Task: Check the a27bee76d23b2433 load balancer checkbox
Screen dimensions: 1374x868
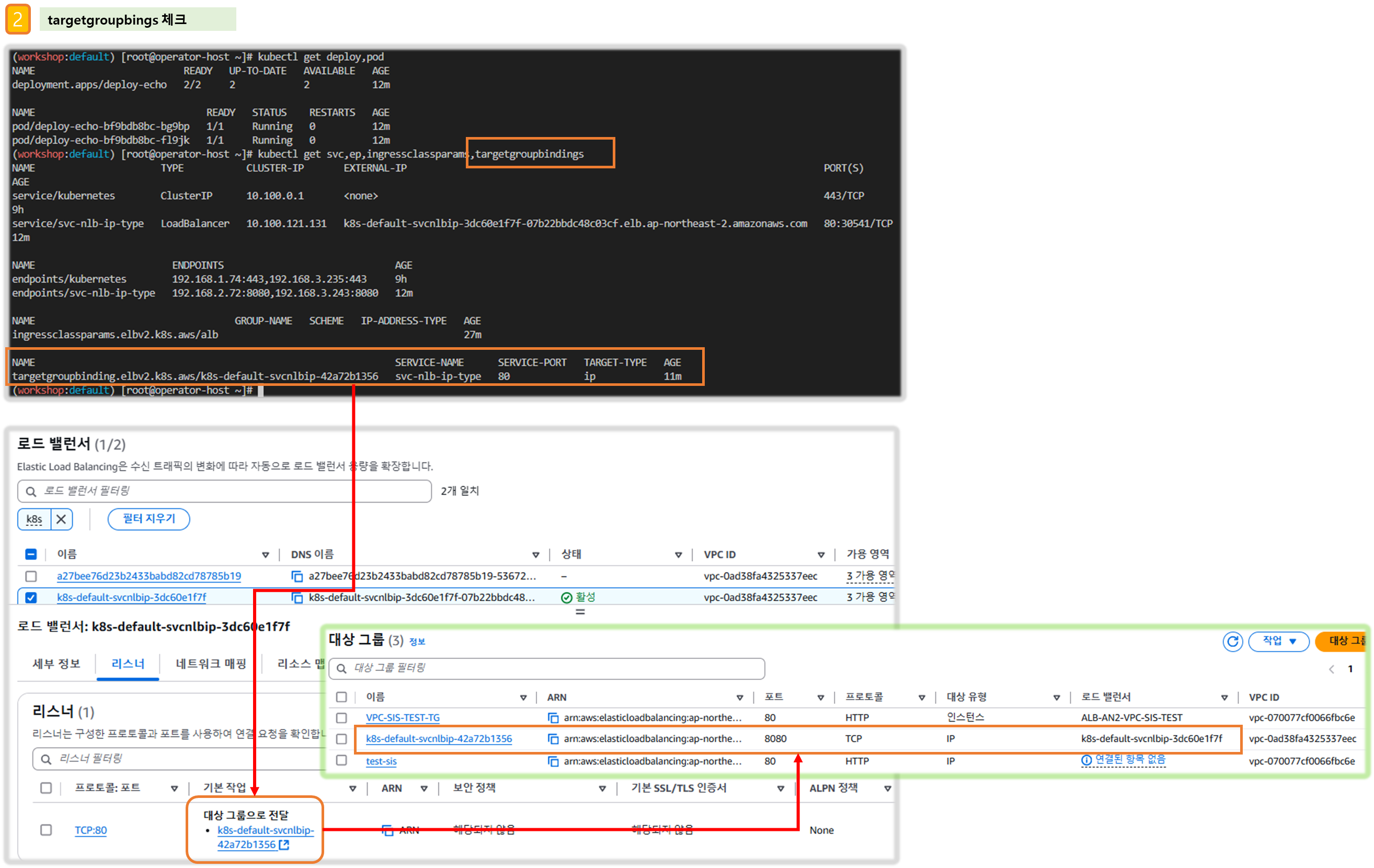Action: click(31, 576)
